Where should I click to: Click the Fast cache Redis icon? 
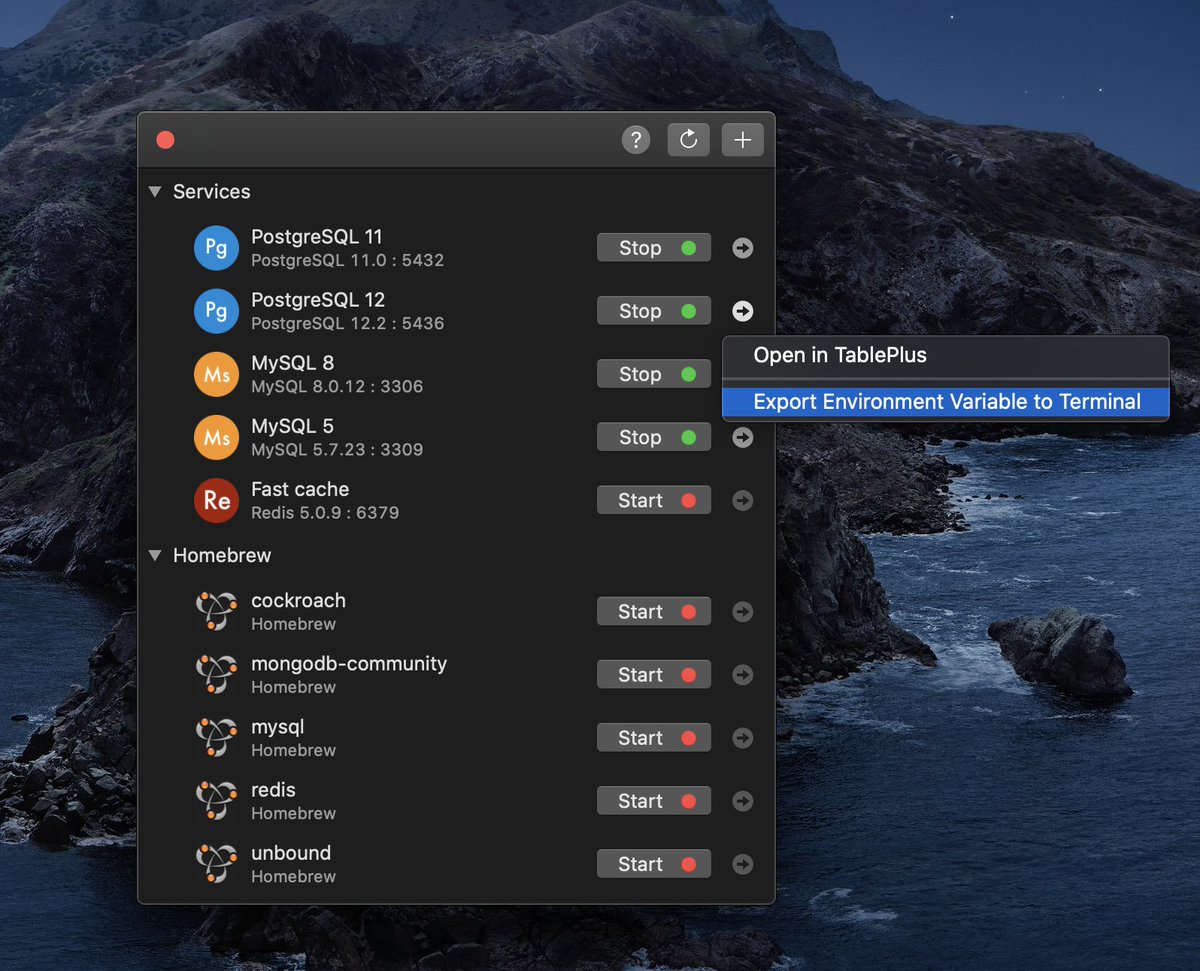[x=216, y=500]
